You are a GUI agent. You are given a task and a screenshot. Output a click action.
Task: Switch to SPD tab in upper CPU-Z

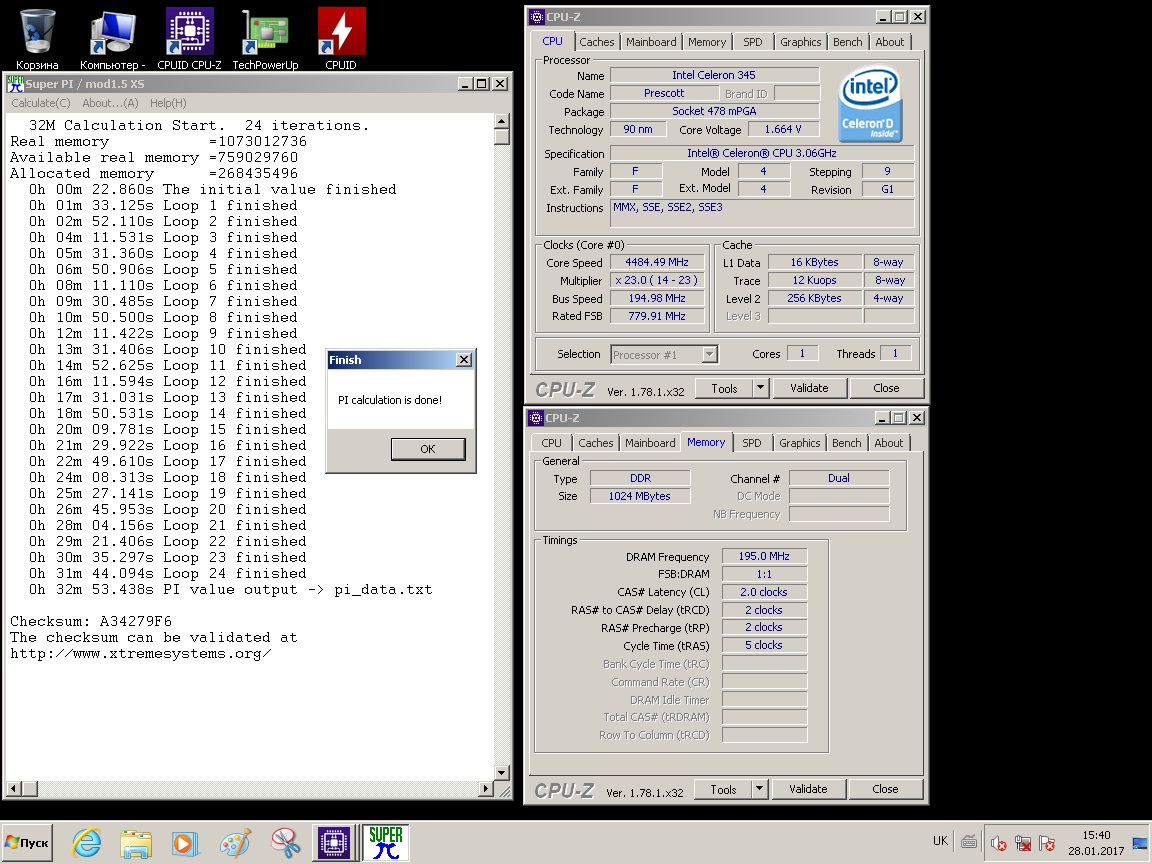pyautogui.click(x=752, y=42)
